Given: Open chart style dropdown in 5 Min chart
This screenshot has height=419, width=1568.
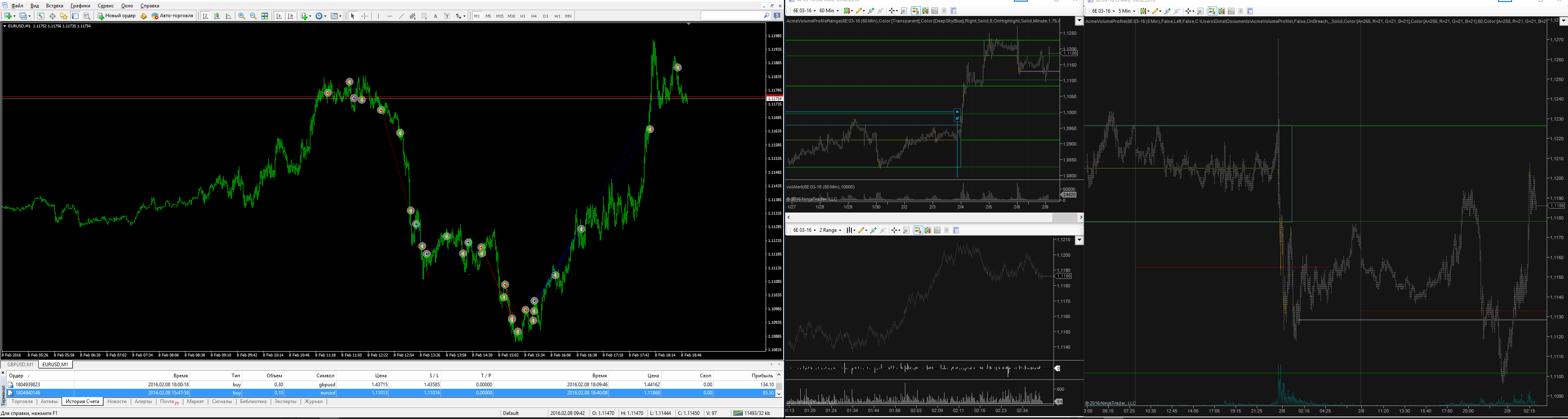Looking at the screenshot, I should pos(1145,11).
